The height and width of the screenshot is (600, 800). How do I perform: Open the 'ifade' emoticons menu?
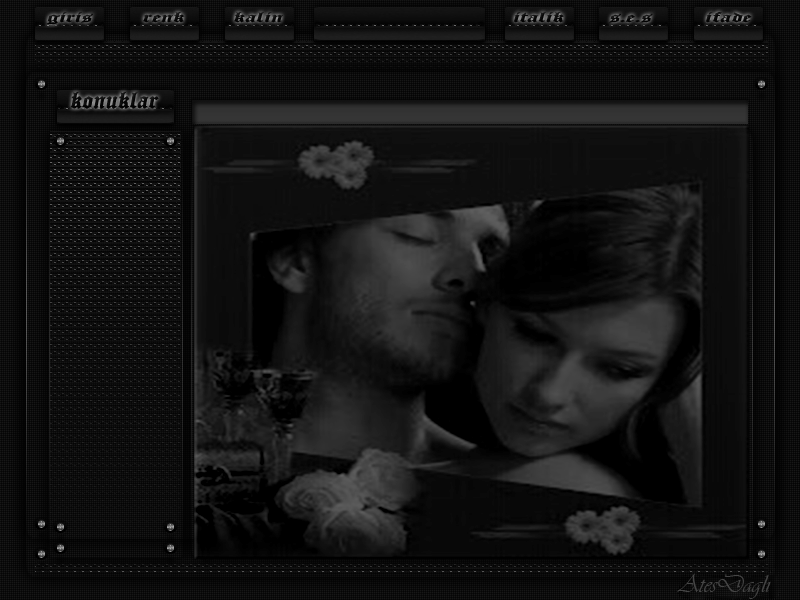[x=728, y=18]
